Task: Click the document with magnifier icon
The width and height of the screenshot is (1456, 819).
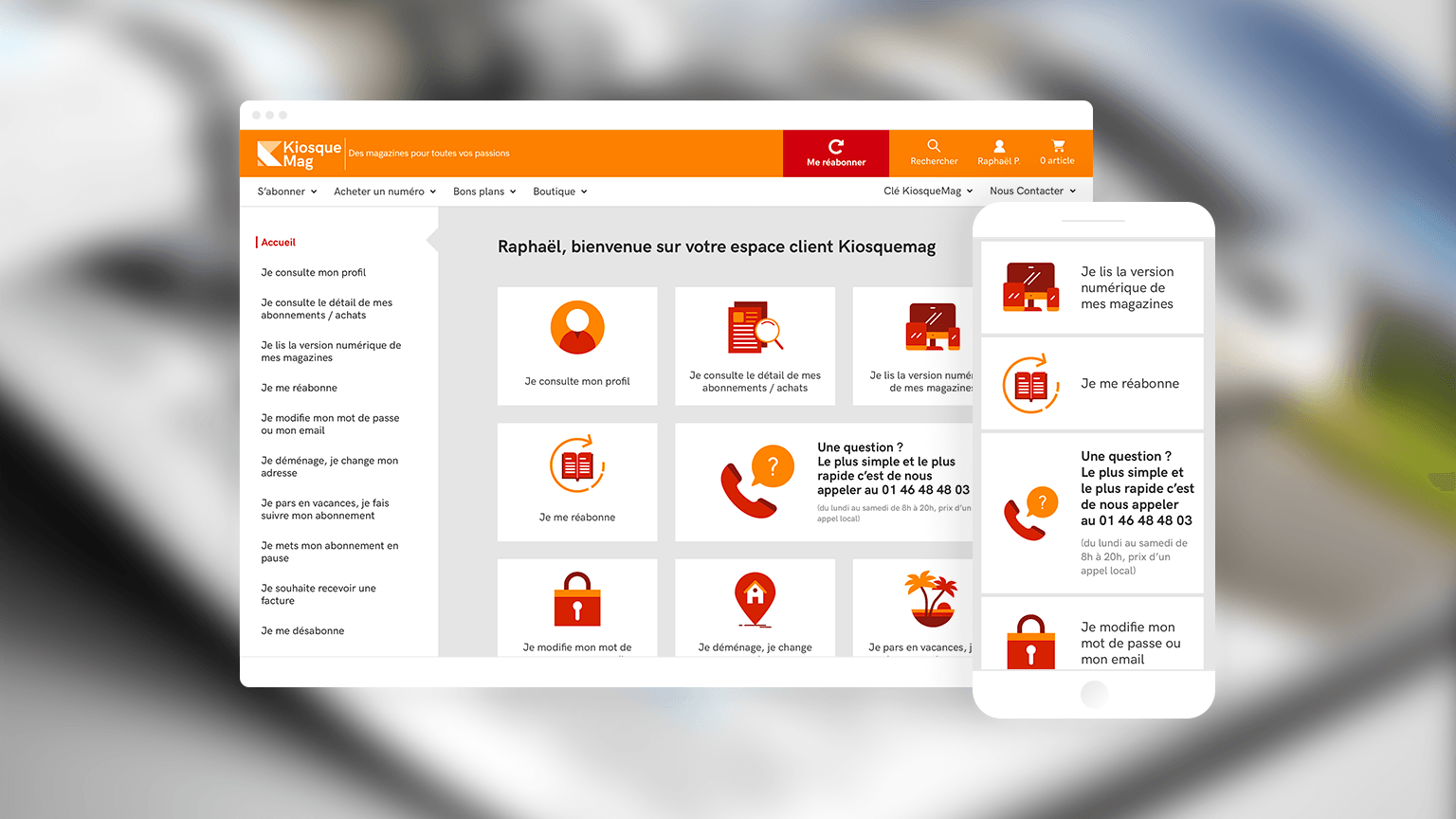Action: pos(755,327)
